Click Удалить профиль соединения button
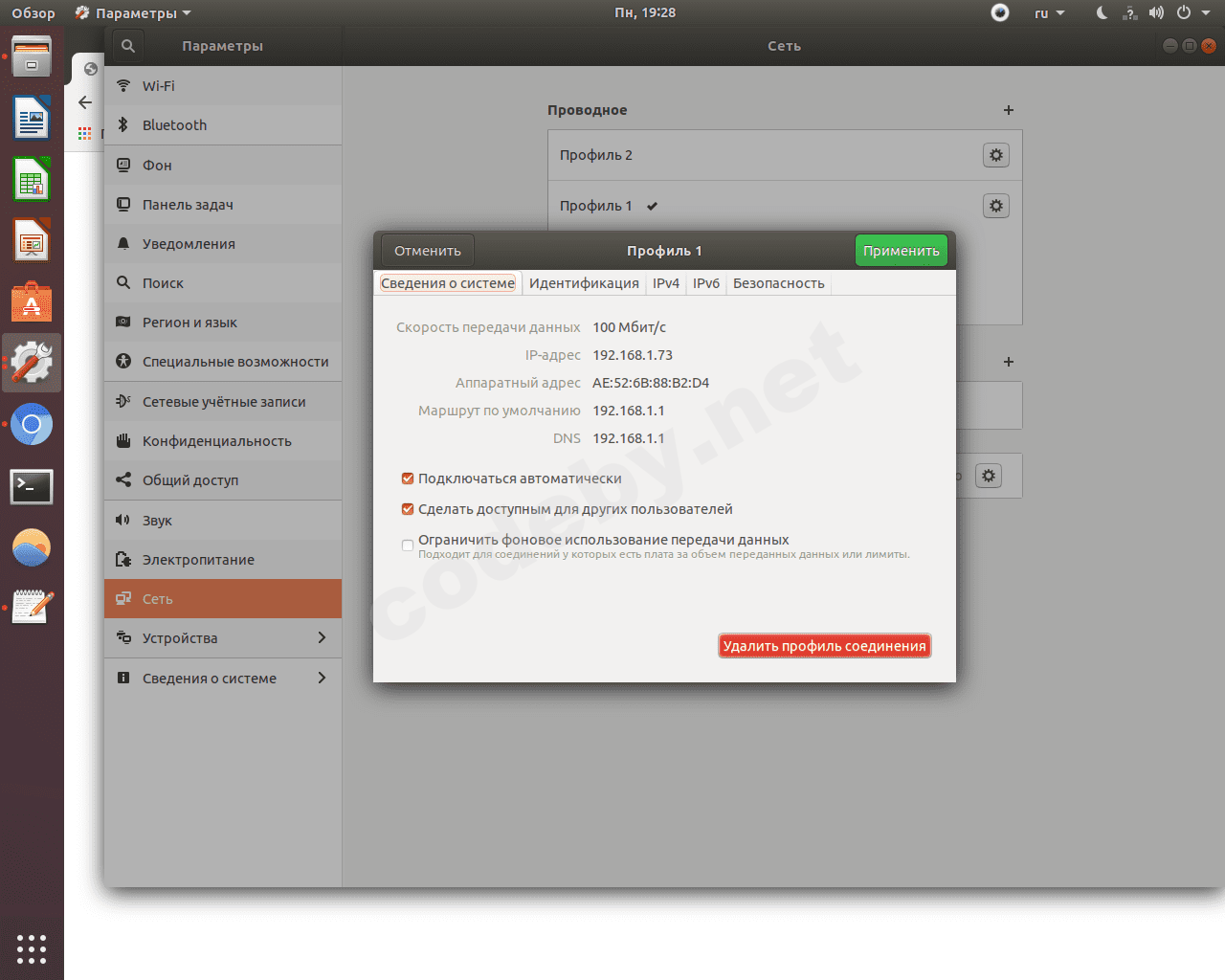1225x980 pixels. pos(825,646)
